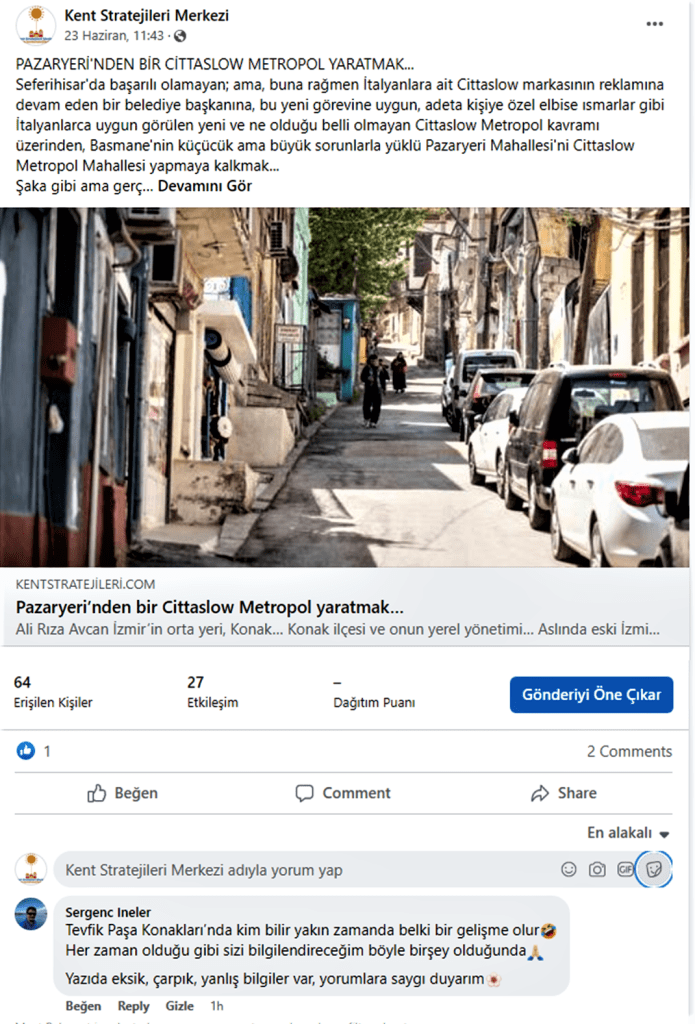Reply to Sergenc Ineler's comment
695x1024 pixels.
pos(133,1006)
